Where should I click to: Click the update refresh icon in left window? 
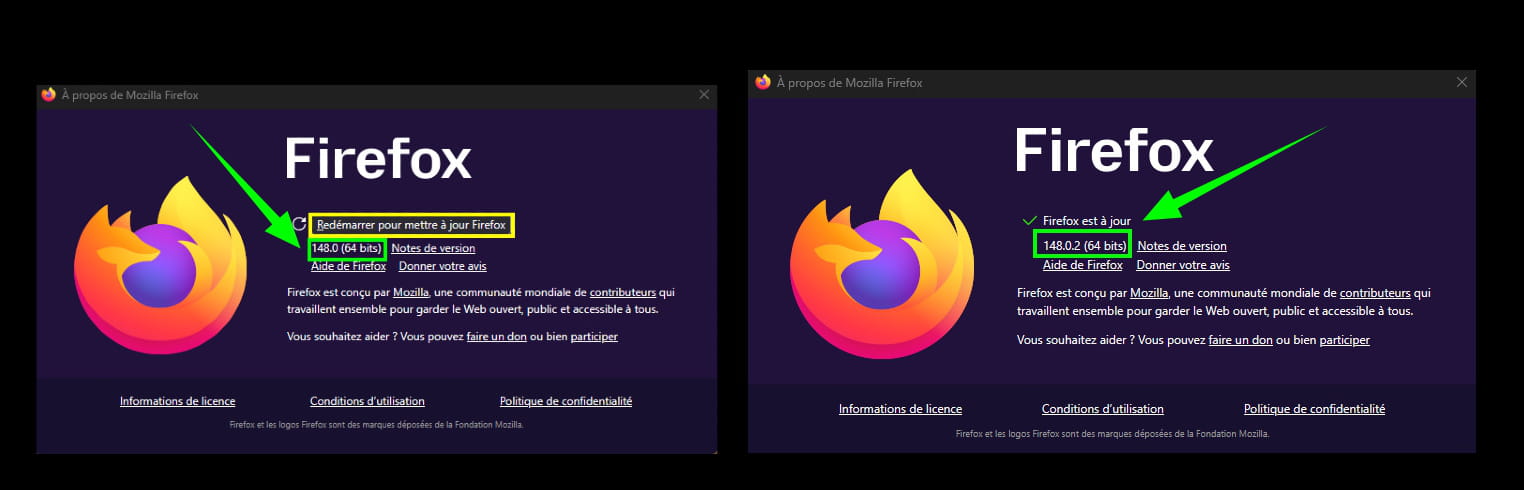coord(299,224)
